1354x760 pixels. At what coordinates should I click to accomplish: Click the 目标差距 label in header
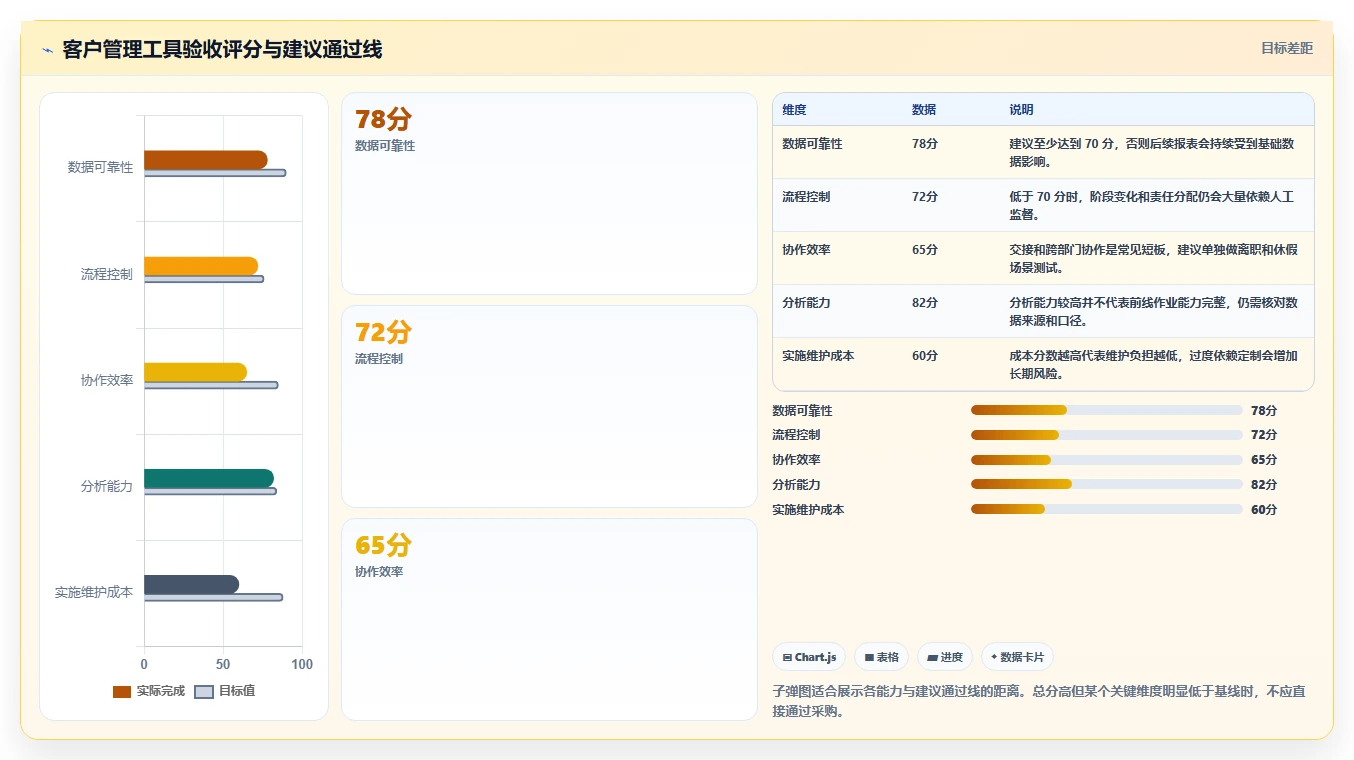1286,48
